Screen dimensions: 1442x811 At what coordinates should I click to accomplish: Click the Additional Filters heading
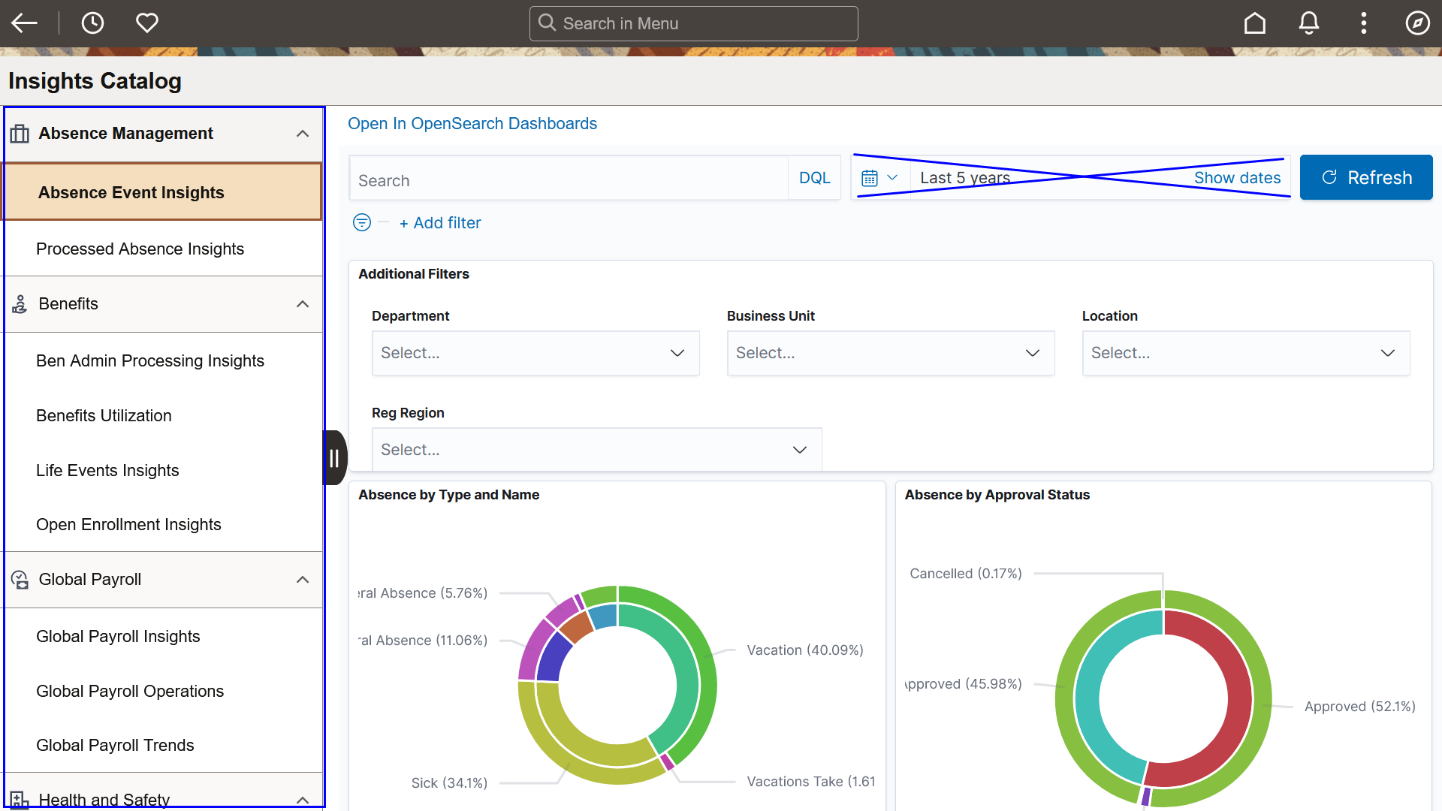[414, 274]
